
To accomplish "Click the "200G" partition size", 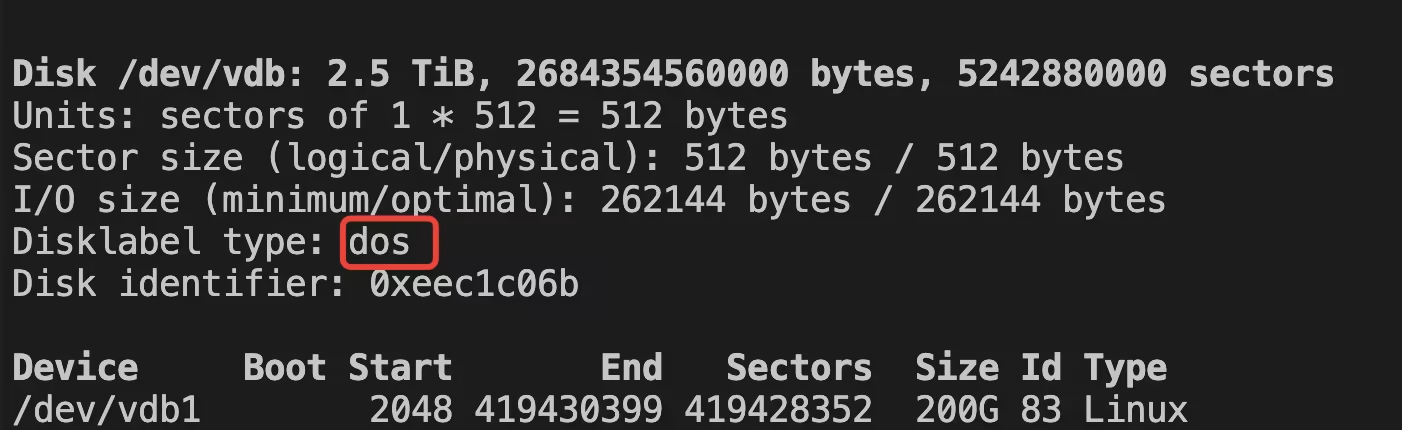I will point(956,410).
